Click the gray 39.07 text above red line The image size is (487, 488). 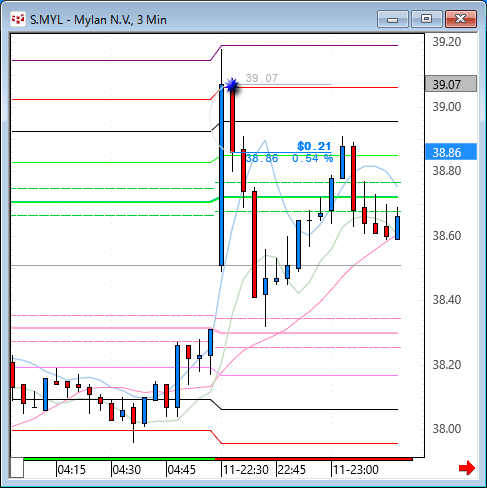262,78
